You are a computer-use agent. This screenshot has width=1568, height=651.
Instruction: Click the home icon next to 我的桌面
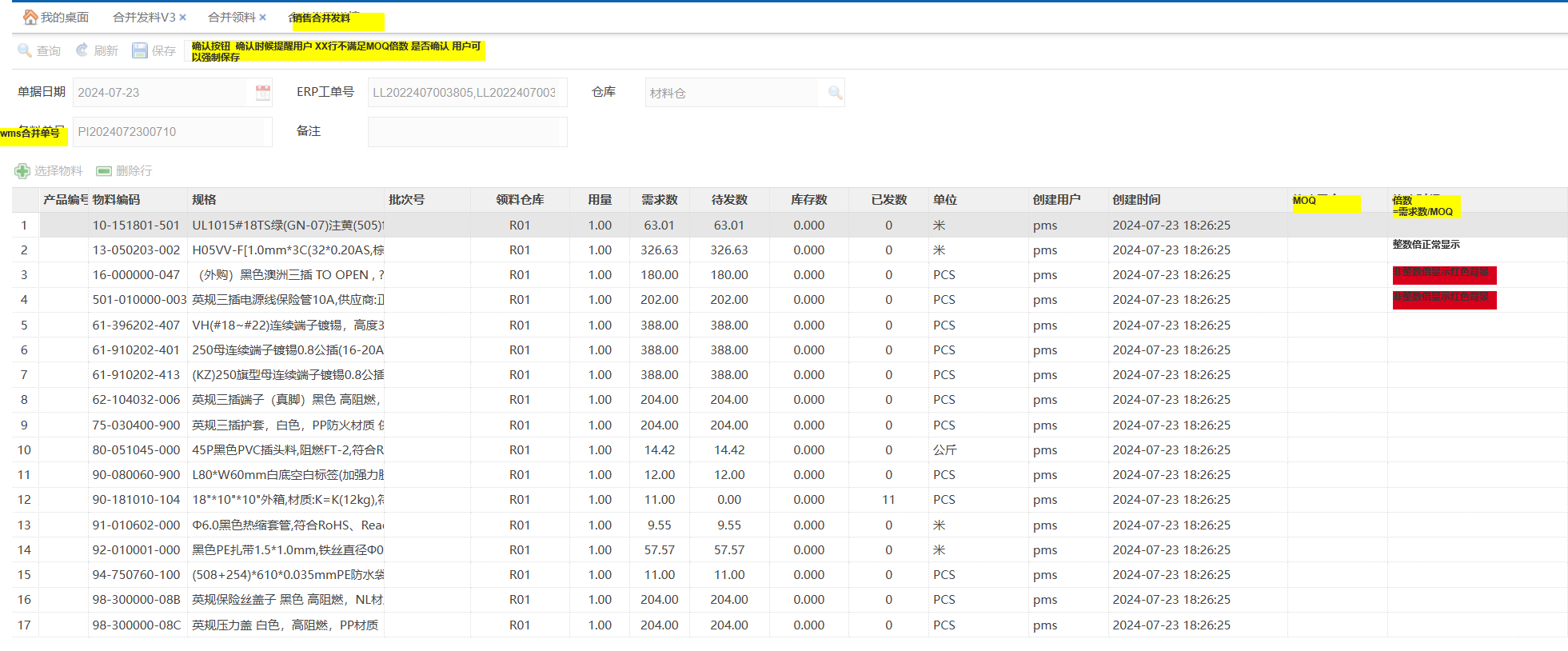[x=30, y=17]
